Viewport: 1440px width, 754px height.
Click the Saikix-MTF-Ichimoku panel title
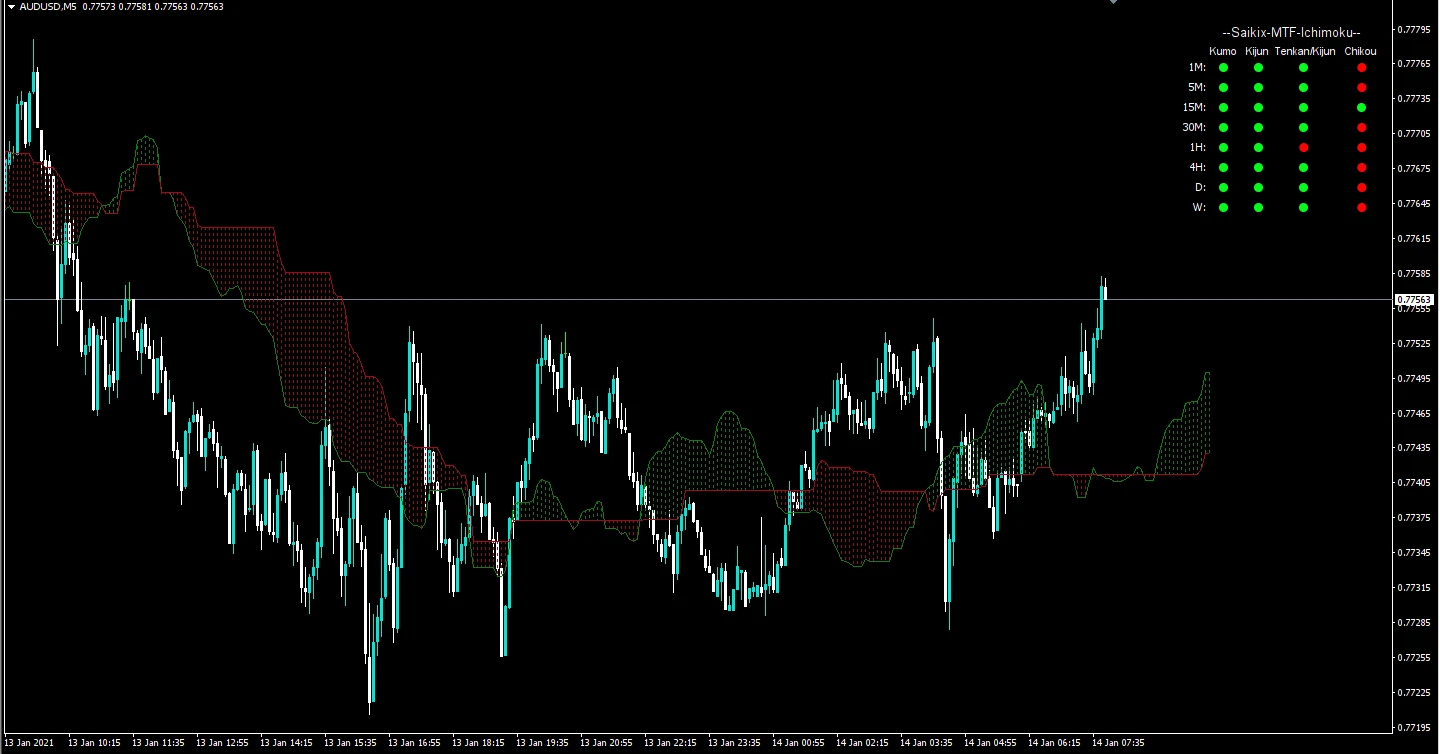pos(1291,33)
